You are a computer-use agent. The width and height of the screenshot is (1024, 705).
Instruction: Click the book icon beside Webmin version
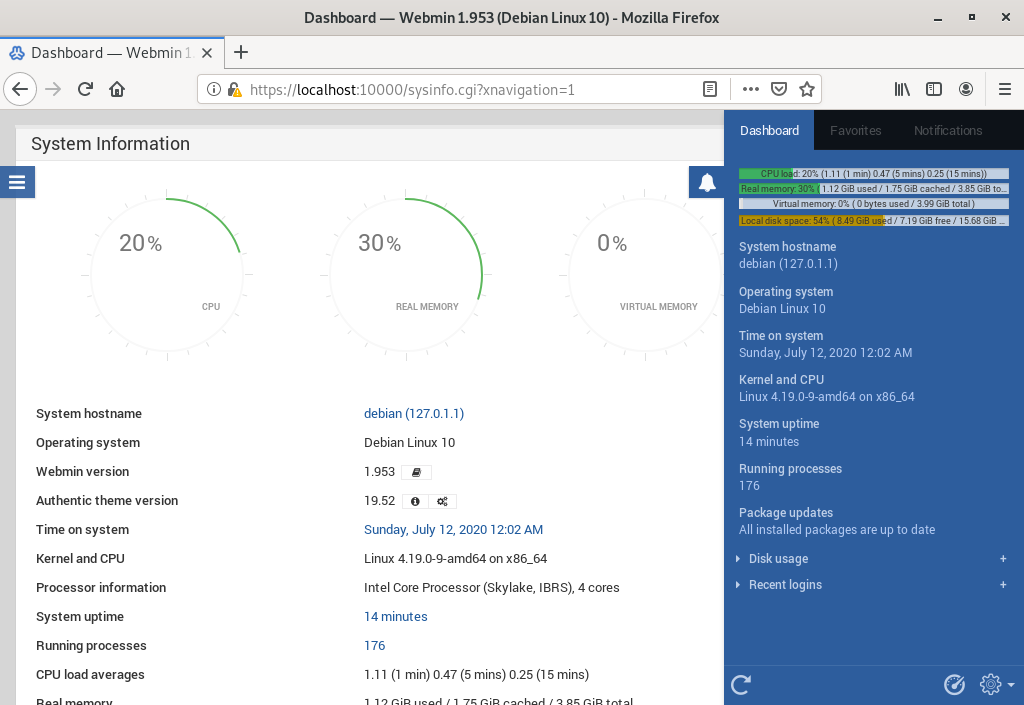pyautogui.click(x=417, y=472)
